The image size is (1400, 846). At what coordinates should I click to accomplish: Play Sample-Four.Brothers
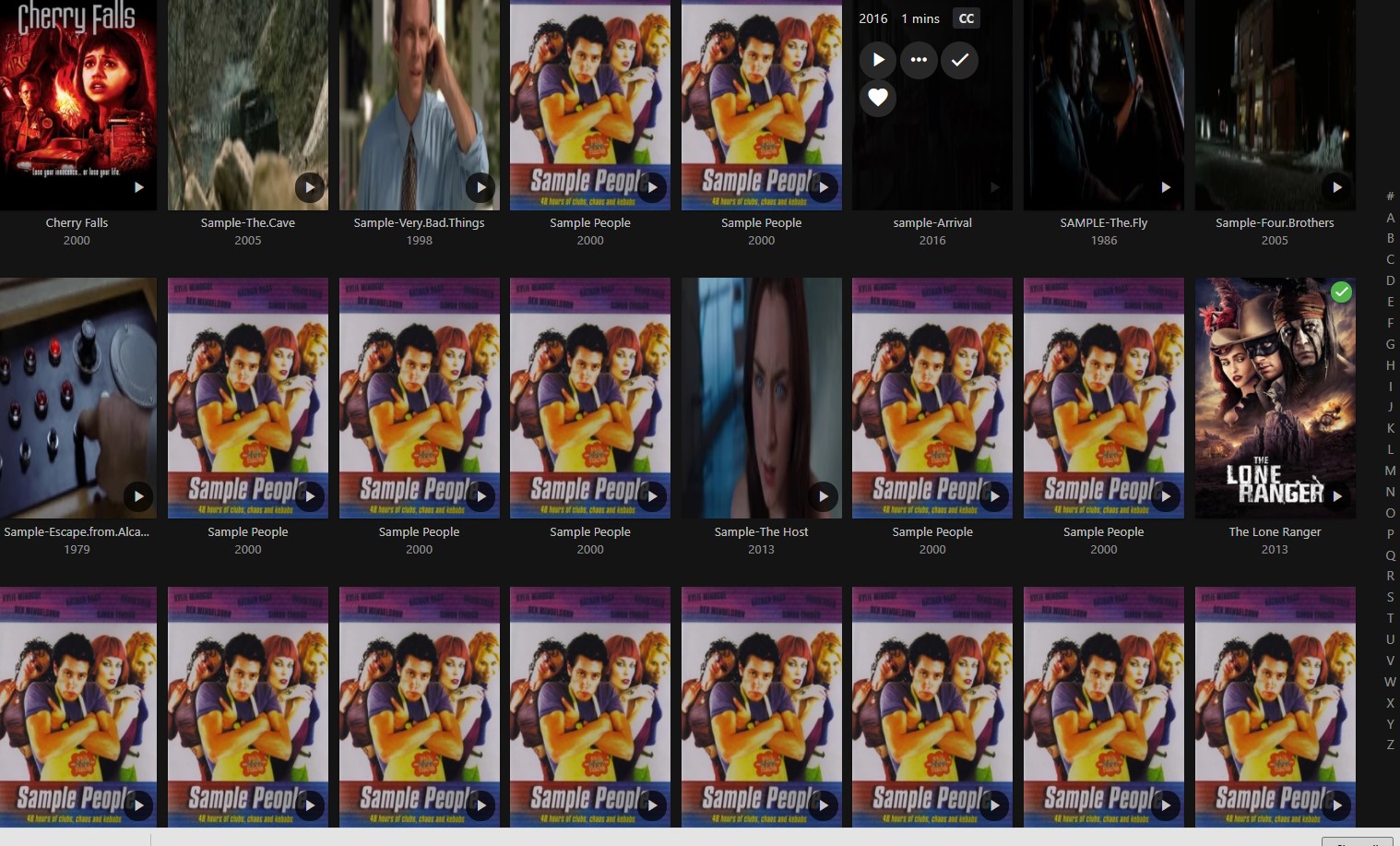coord(1336,186)
